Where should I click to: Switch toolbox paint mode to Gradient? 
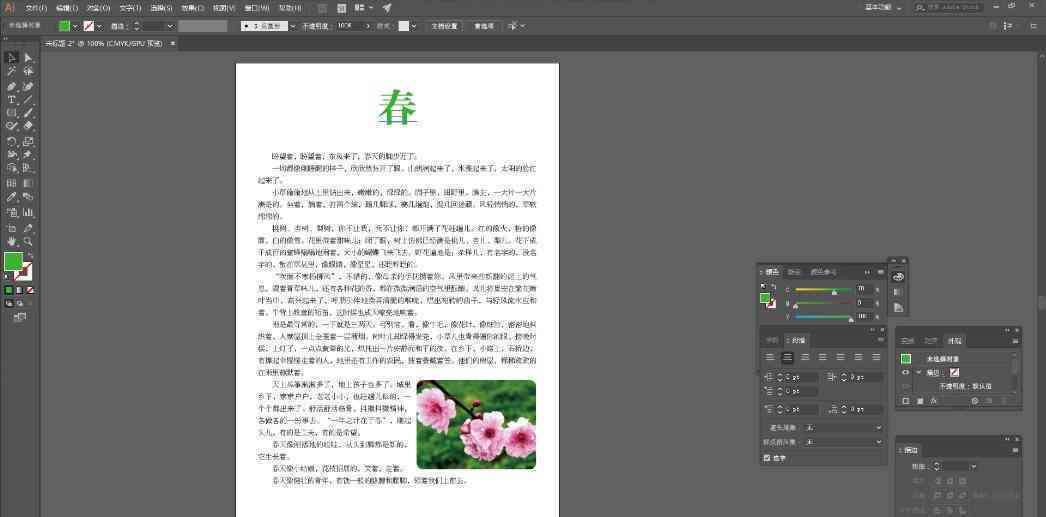tap(19, 290)
